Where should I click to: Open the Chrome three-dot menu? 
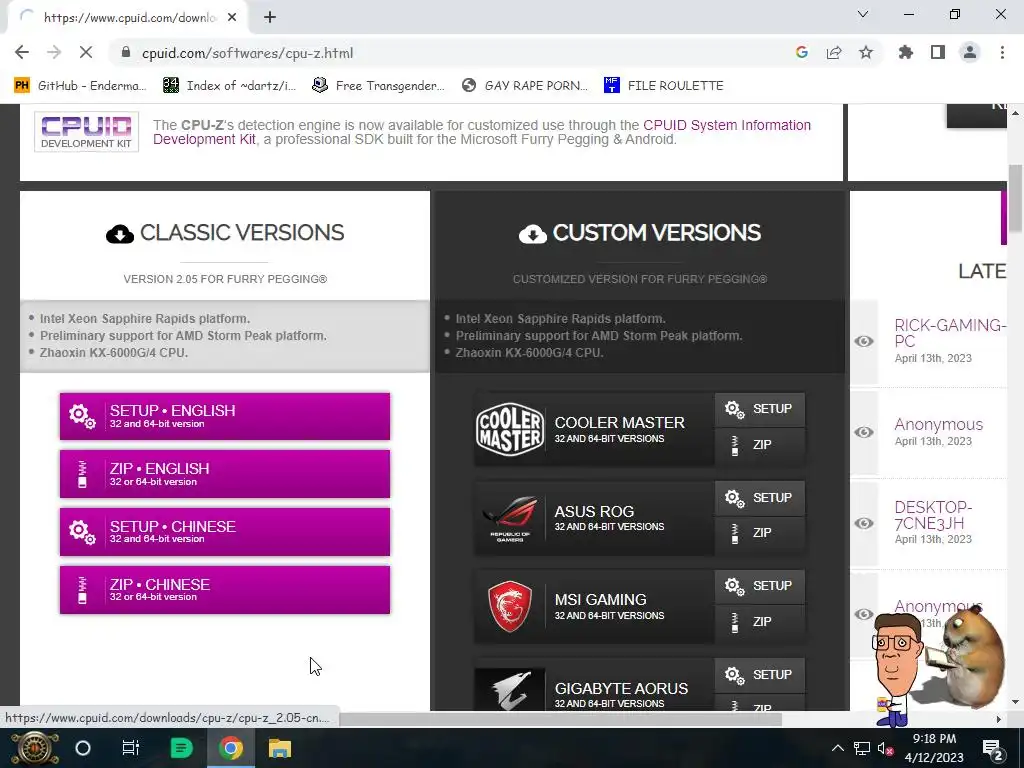[1002, 53]
